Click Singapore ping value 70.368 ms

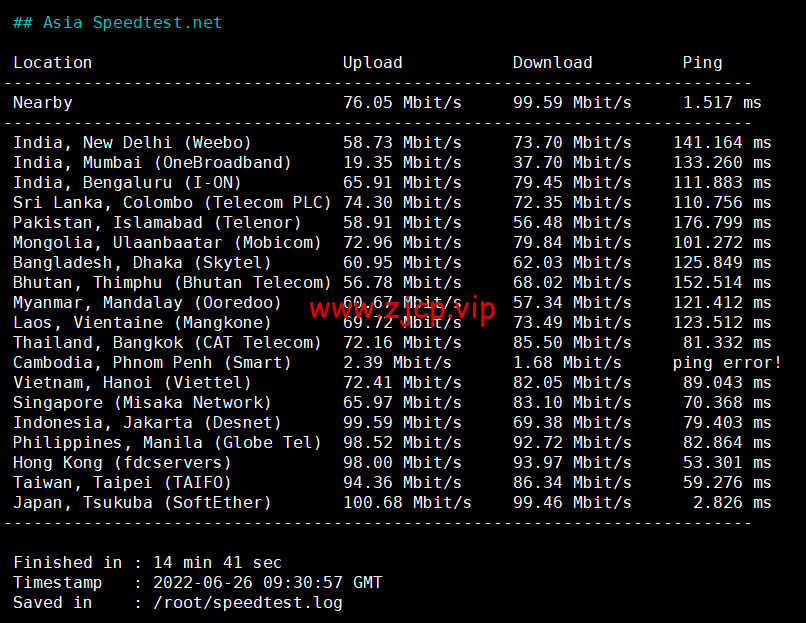pyautogui.click(x=727, y=403)
